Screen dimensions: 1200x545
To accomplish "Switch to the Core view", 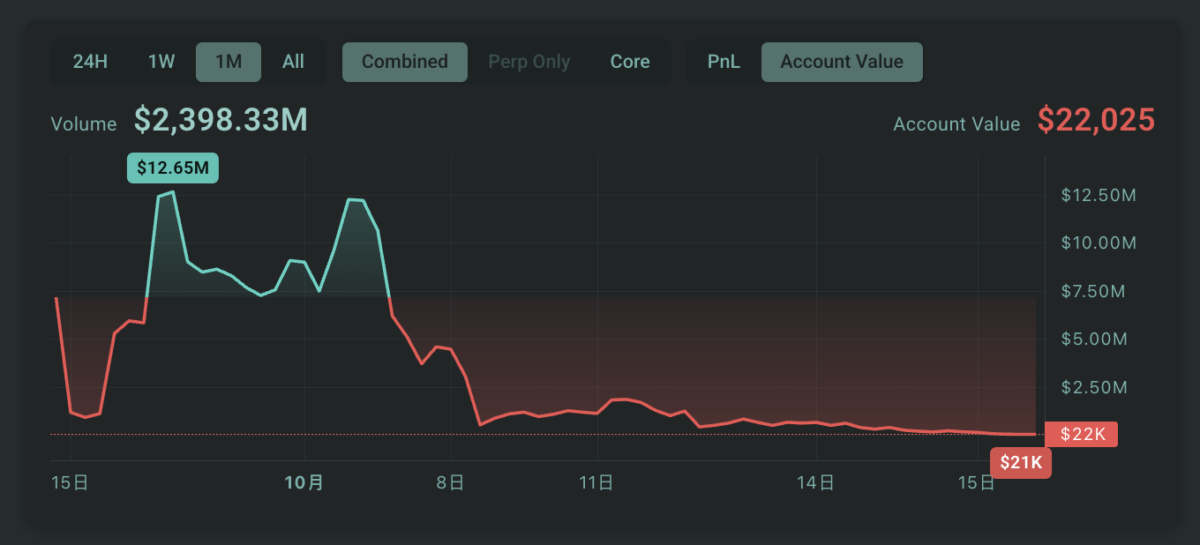I will click(630, 61).
